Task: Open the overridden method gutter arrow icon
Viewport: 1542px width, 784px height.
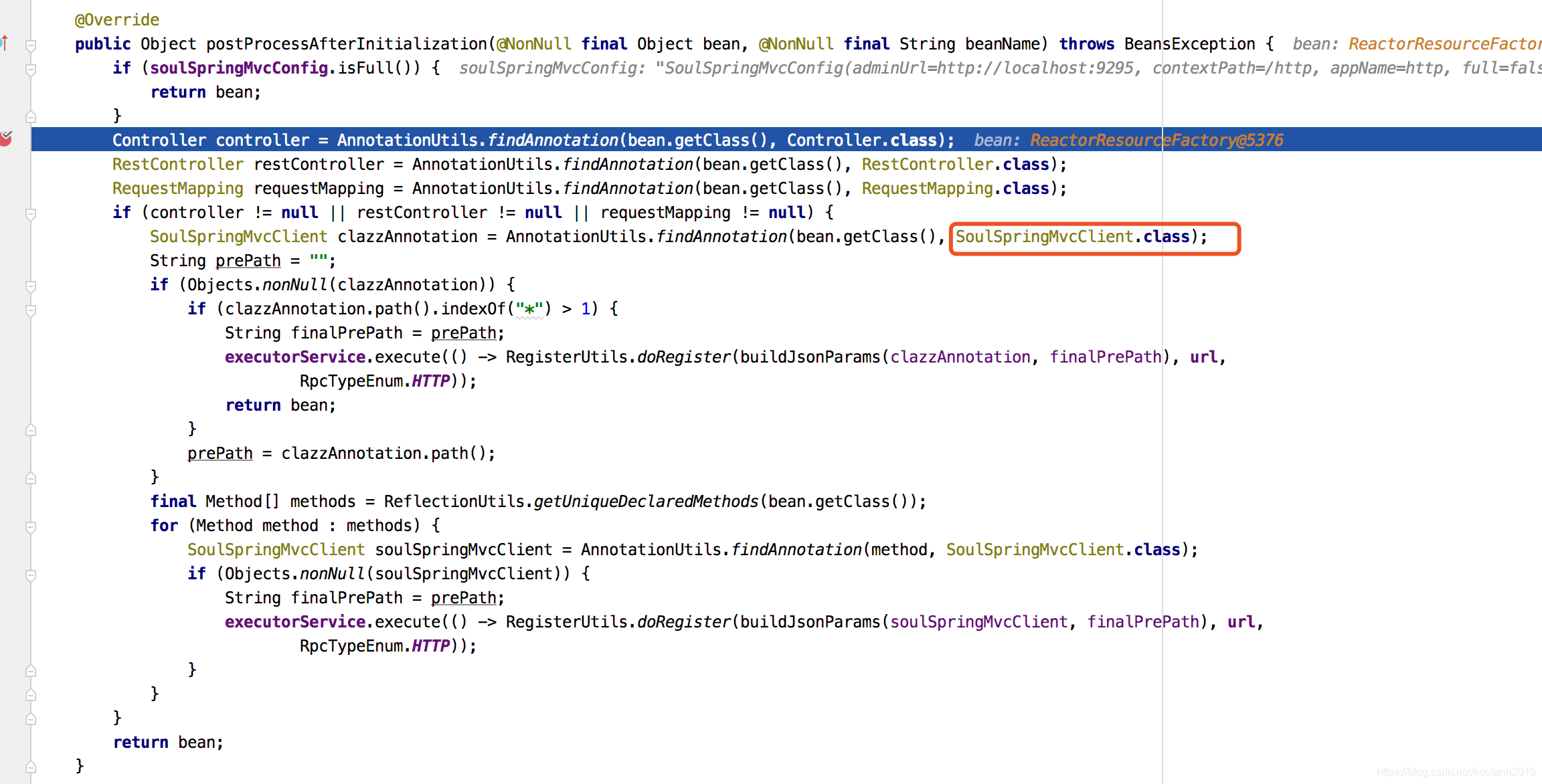Action: (x=5, y=43)
